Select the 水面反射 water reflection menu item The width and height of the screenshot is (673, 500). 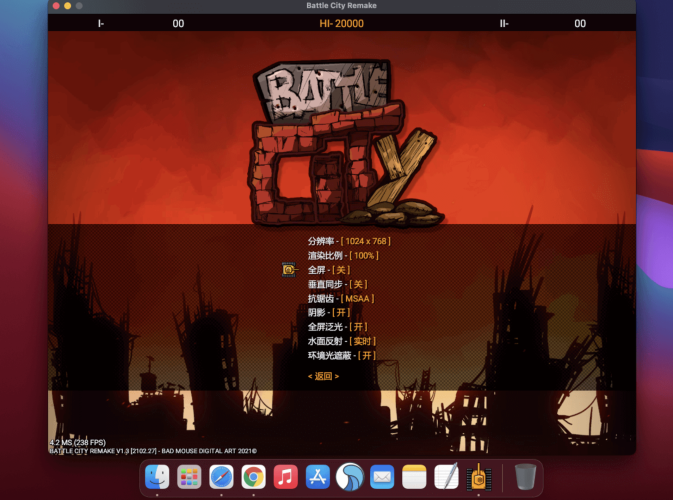342,341
